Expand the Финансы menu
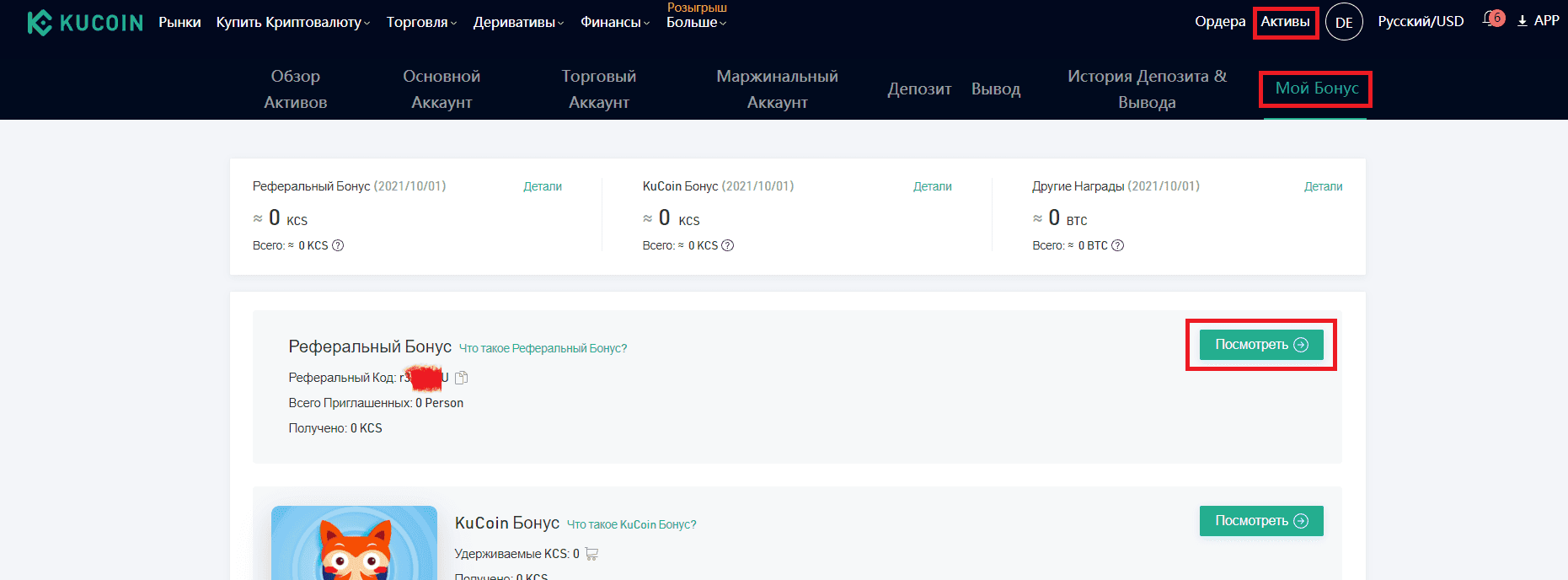 coord(615,23)
